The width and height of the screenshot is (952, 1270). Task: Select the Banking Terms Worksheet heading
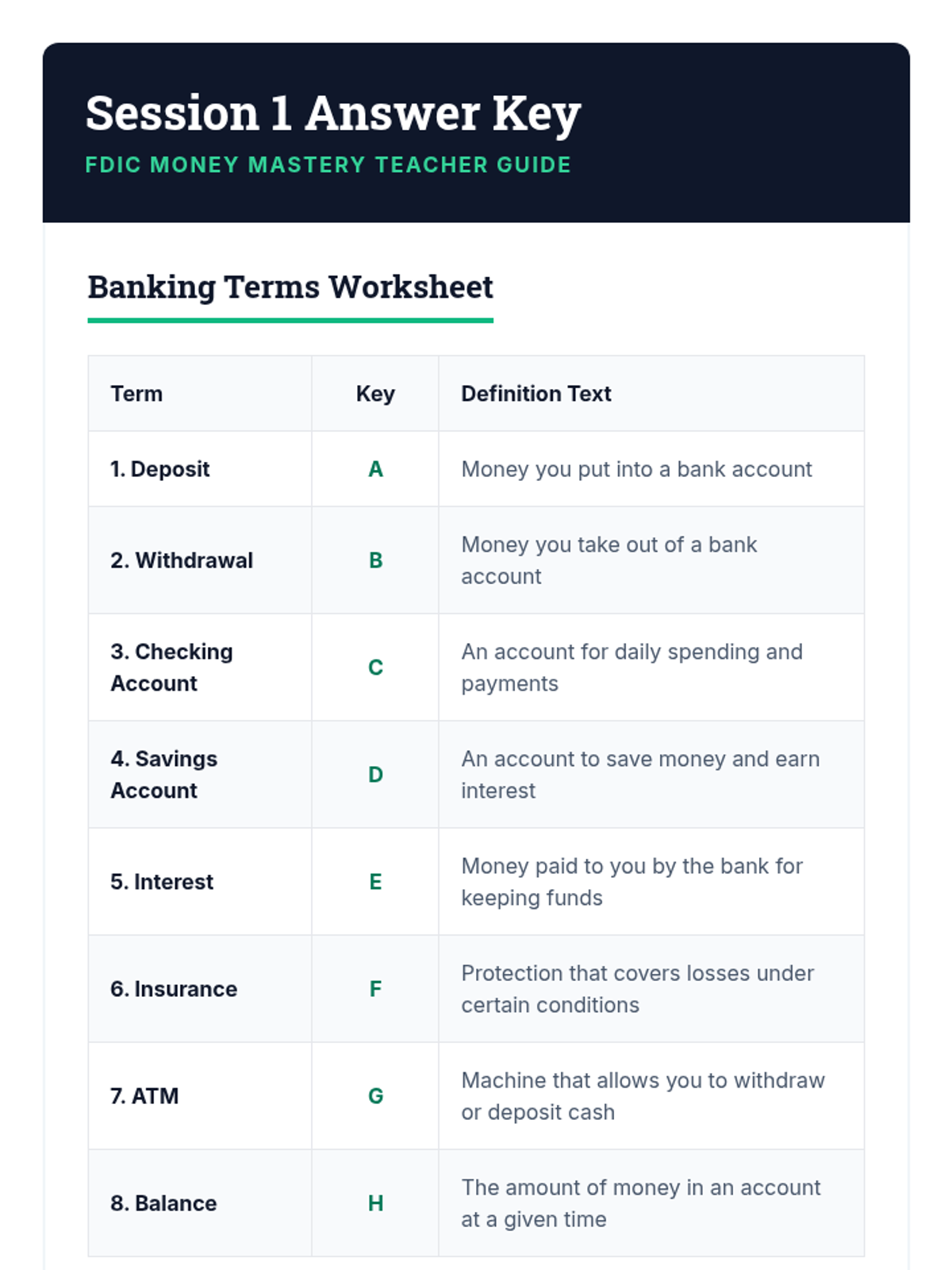290,287
